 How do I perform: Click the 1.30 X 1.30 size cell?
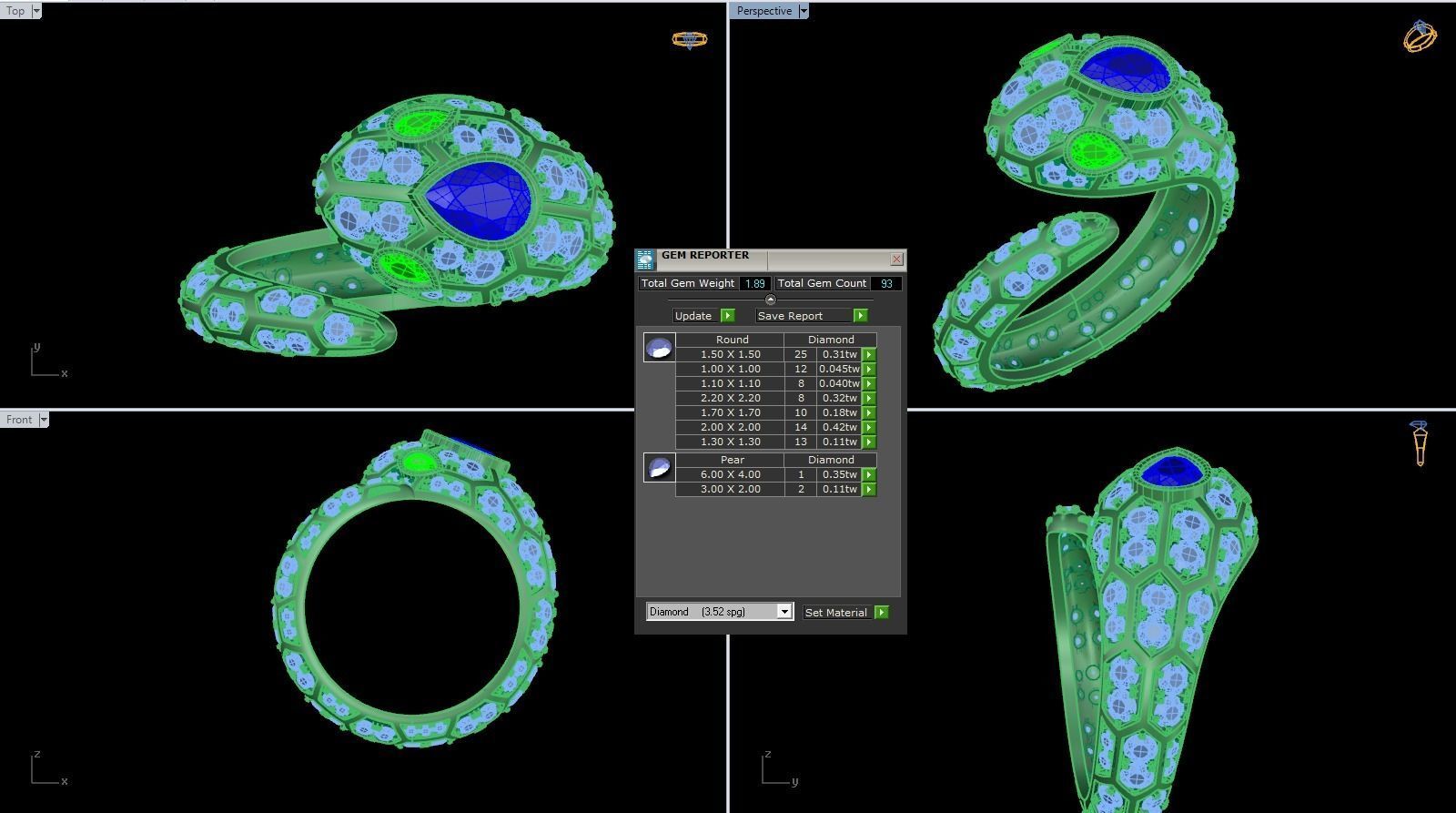(x=731, y=442)
